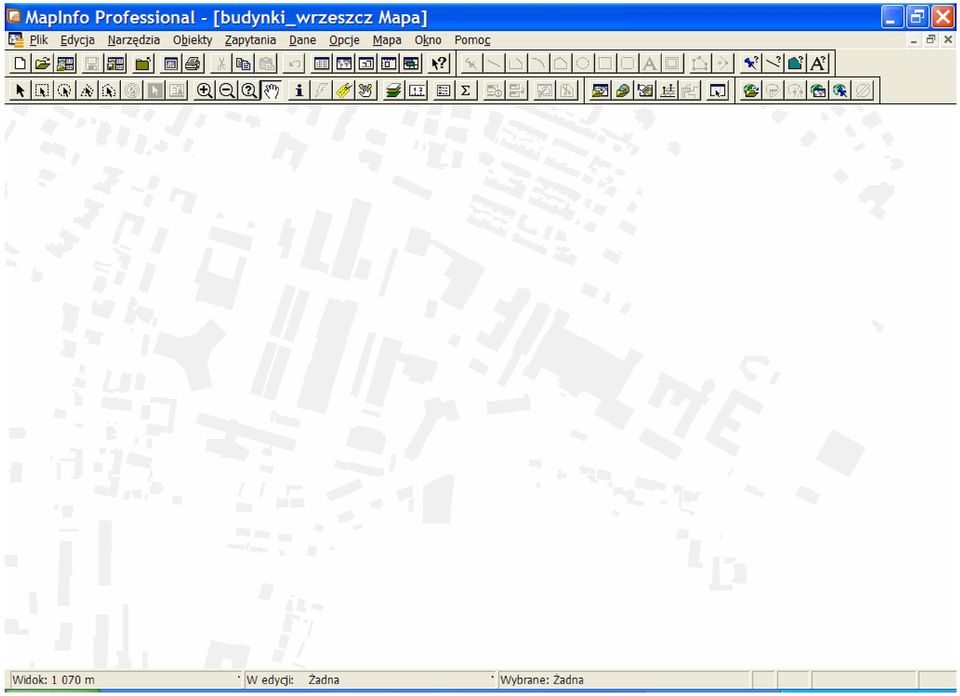Image resolution: width=960 pixels, height=696 pixels.
Task: Open the Mapa menu
Action: click(x=387, y=40)
